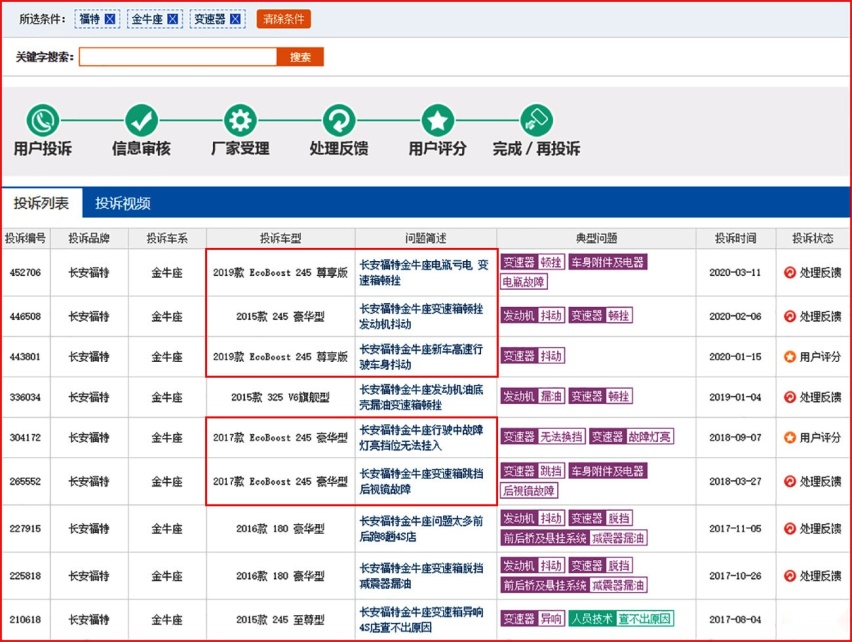Click 用户评分 status icon for complaint 304172
The width and height of the screenshot is (852, 642).
(x=790, y=437)
